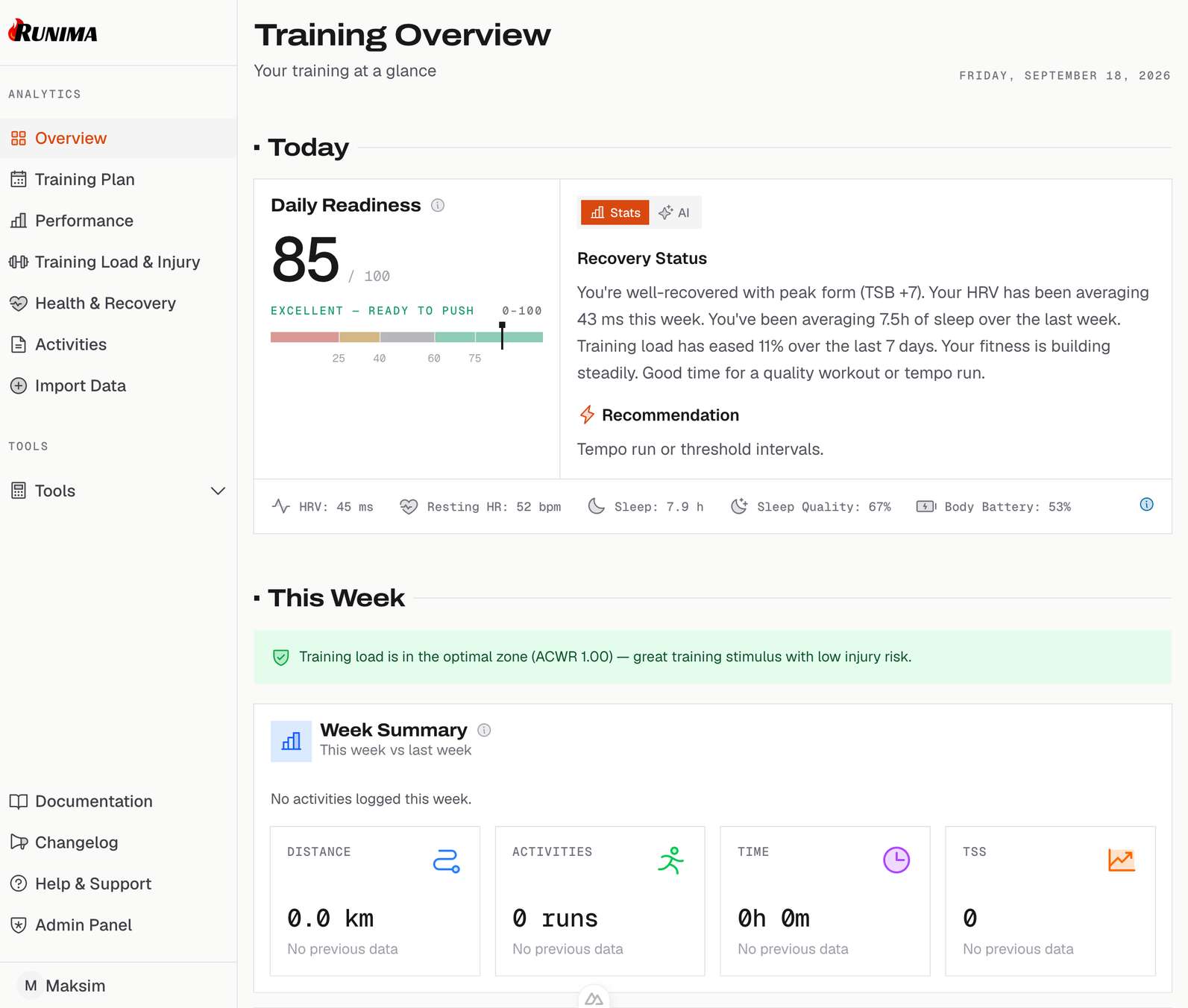
Task: Open Help & Support
Action: pos(119,883)
